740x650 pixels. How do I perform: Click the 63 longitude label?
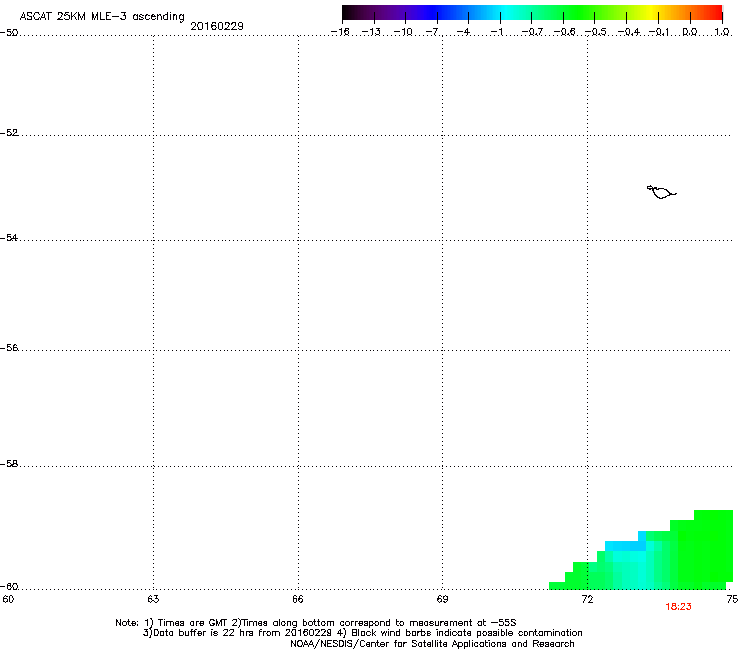point(153,599)
